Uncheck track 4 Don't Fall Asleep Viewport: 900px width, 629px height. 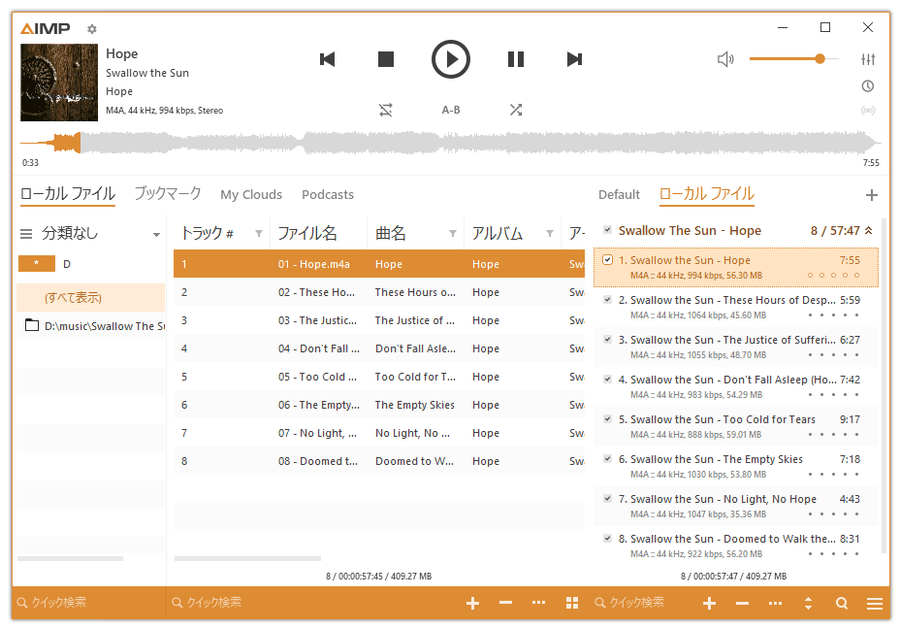point(607,379)
